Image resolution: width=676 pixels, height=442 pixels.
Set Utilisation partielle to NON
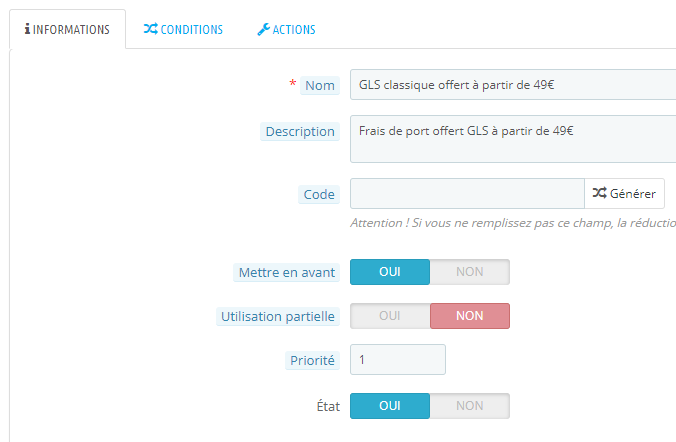point(469,316)
